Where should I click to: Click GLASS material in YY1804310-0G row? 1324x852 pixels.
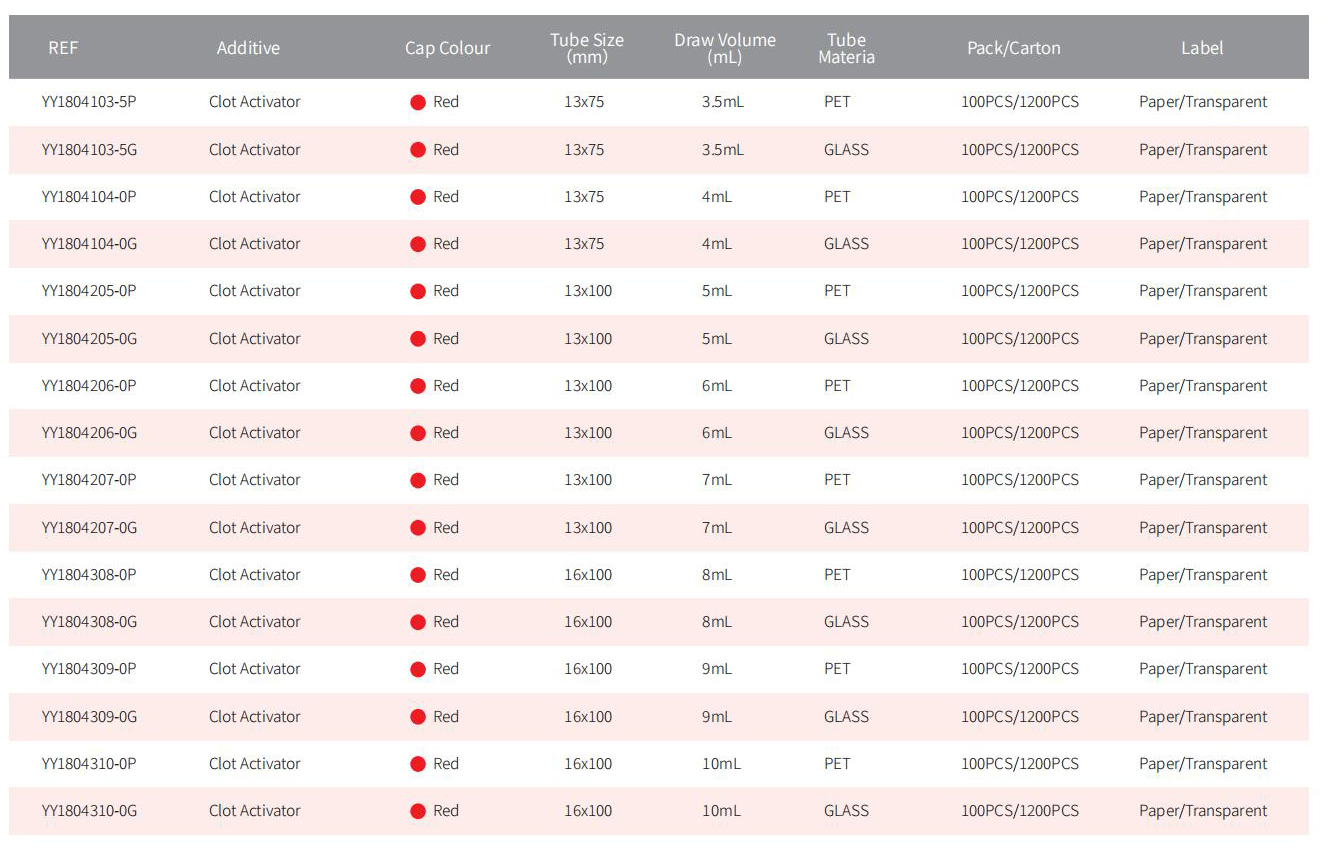pos(846,811)
